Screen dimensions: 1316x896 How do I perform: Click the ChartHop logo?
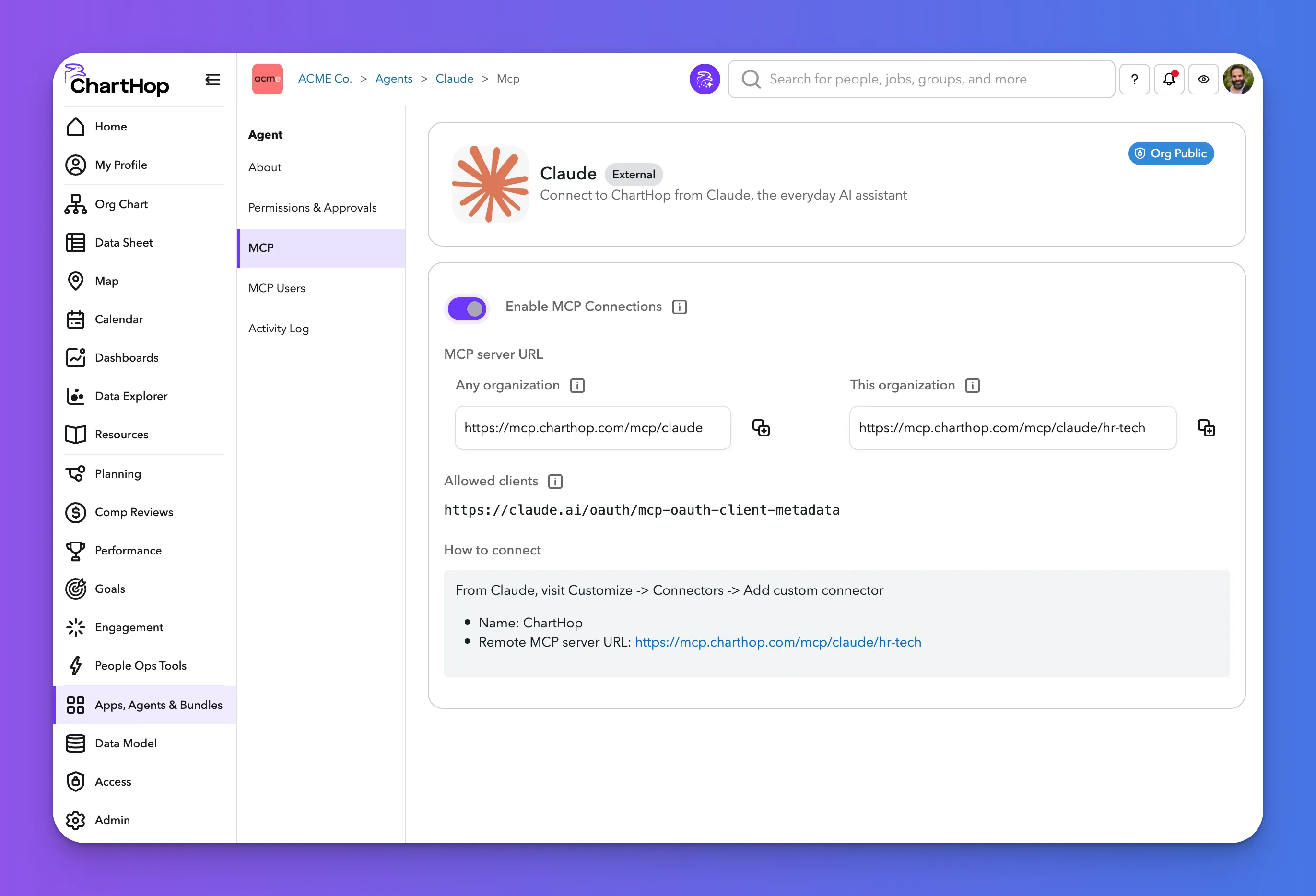[x=117, y=80]
